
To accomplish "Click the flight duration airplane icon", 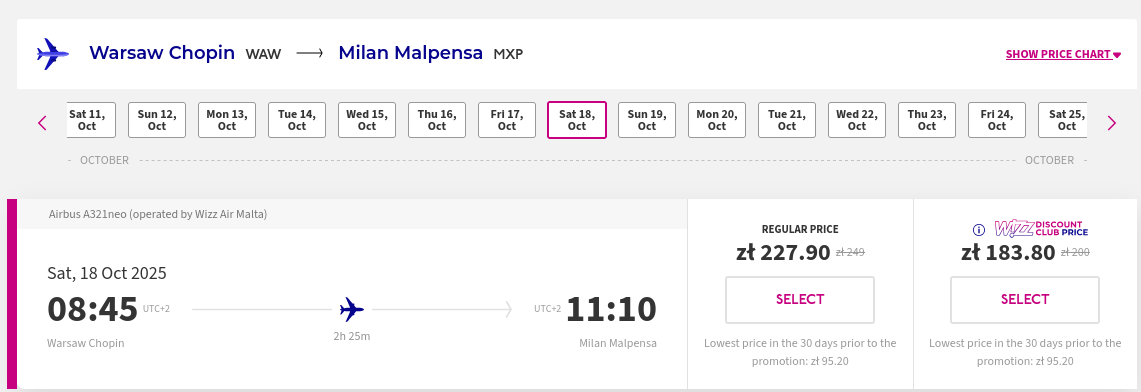I will click(x=352, y=310).
